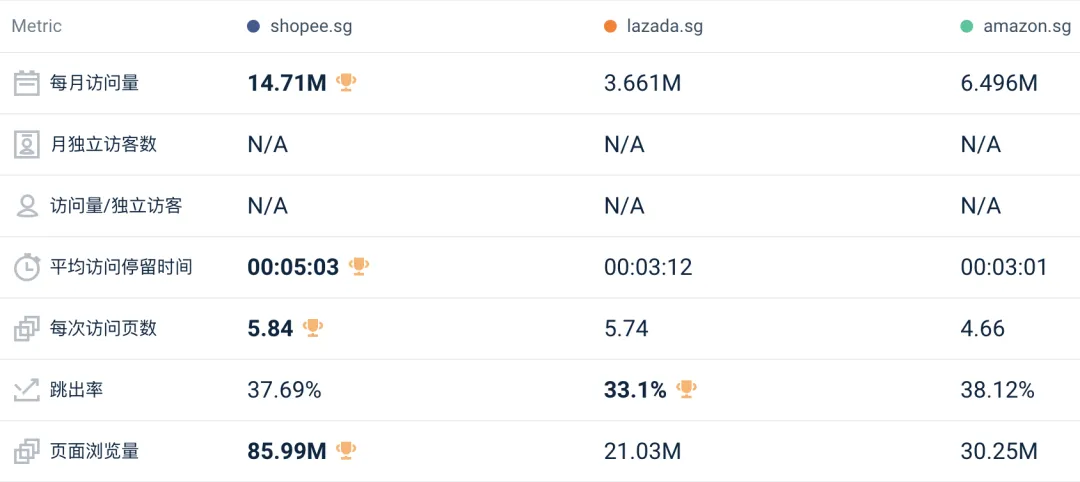This screenshot has height=482, width=1080.
Task: Click the portrait icon beside 月独立访客数
Action: pyautogui.click(x=26, y=145)
